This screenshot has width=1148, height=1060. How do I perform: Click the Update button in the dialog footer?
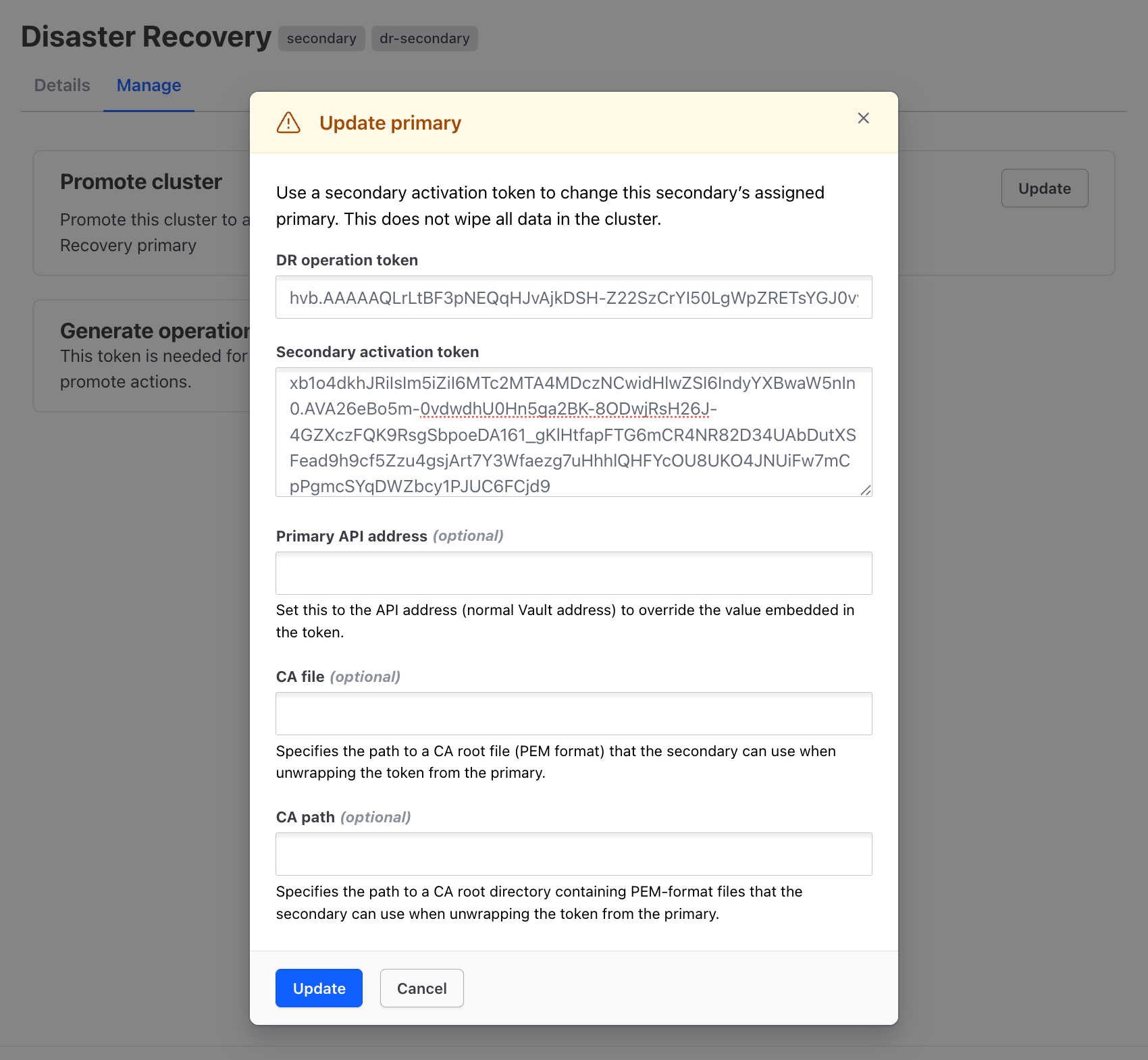[319, 988]
